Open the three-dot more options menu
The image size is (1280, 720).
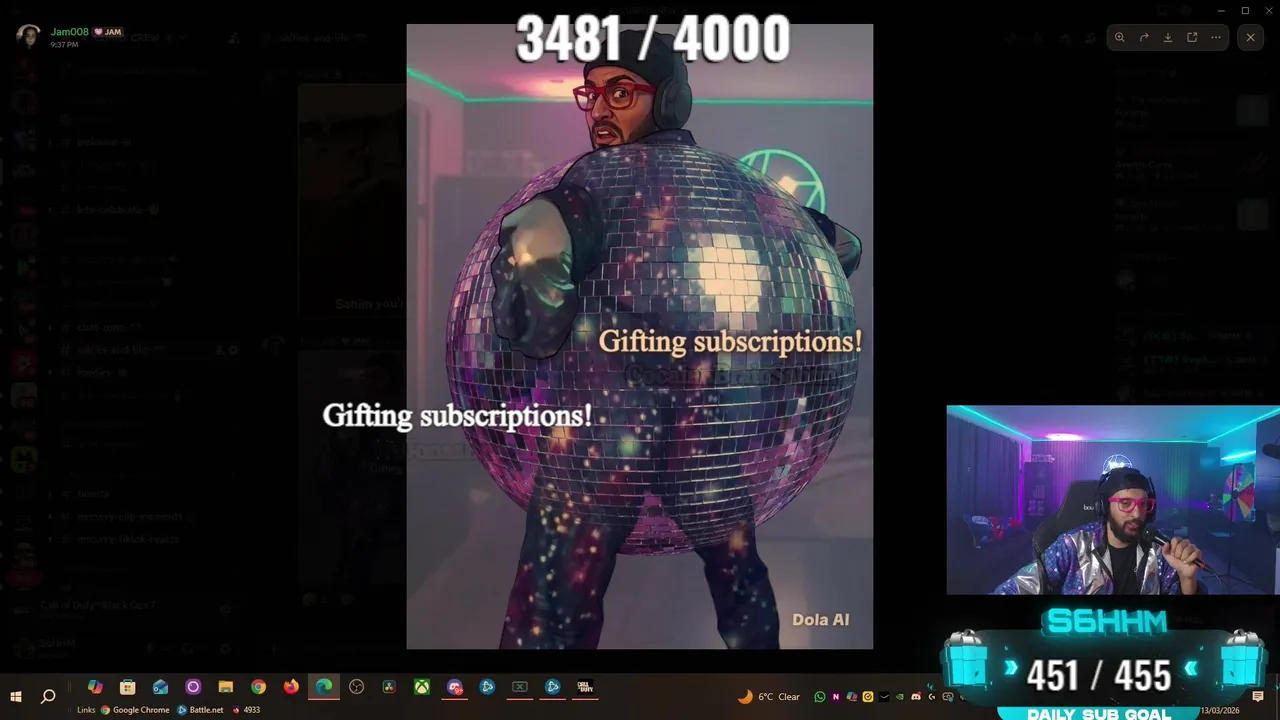1216,37
